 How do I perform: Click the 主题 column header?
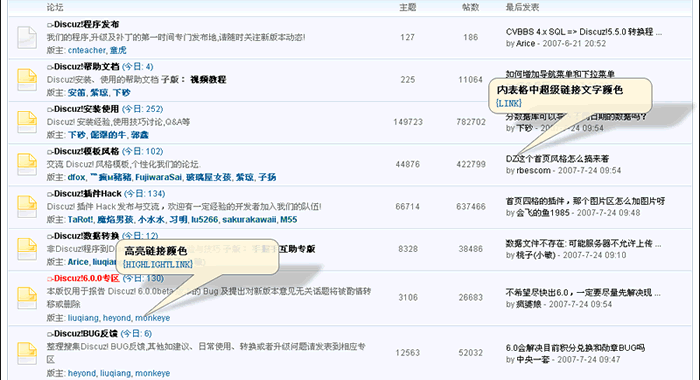pos(408,7)
